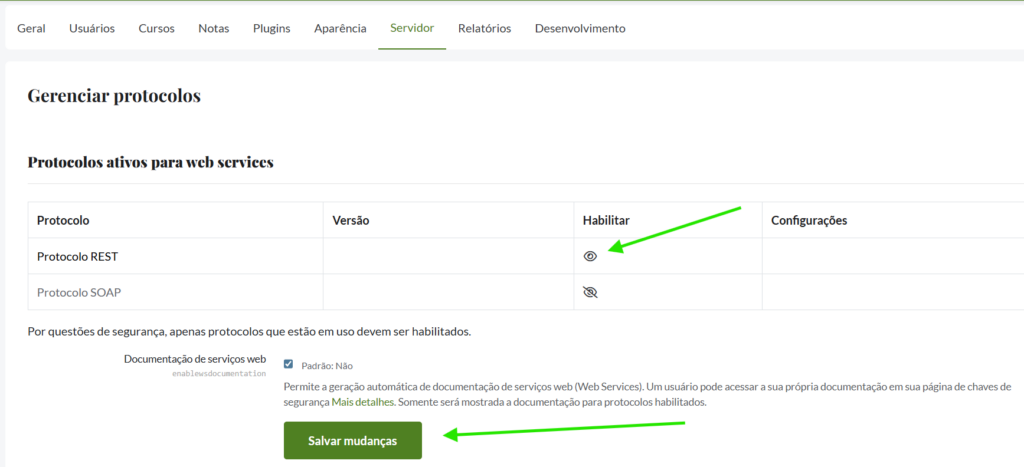1024x467 pixels.
Task: Click the Configurações column header
Action: coord(809,220)
